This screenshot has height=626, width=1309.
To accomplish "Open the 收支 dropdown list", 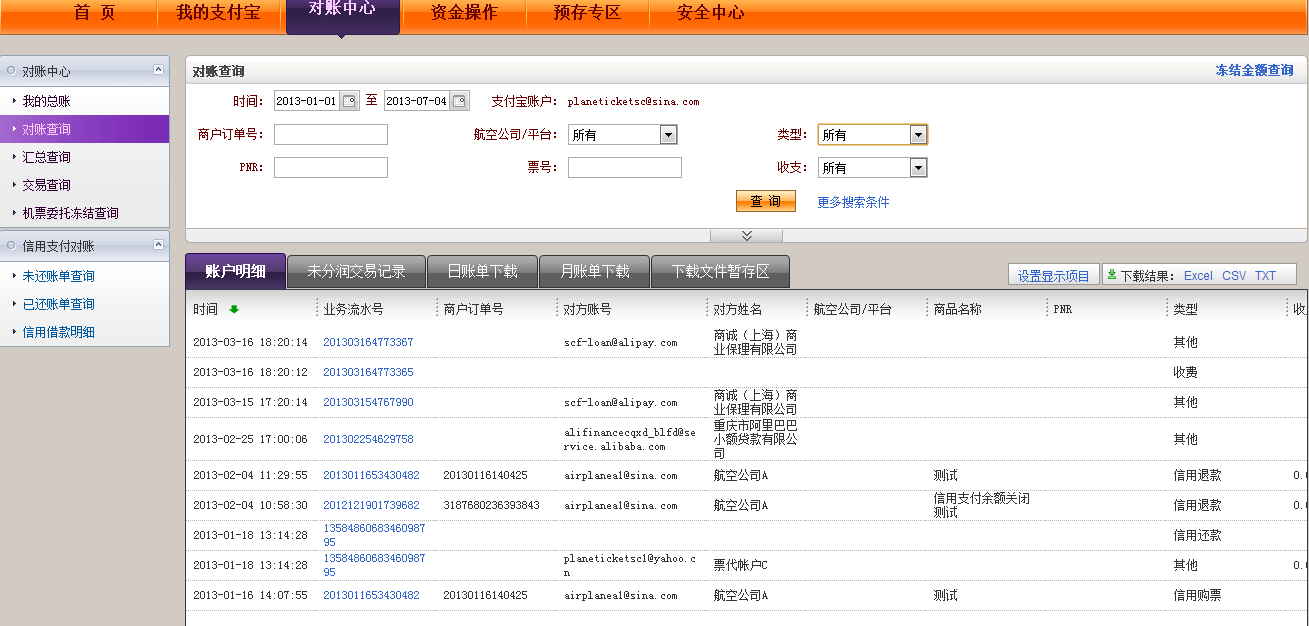I will click(x=918, y=168).
